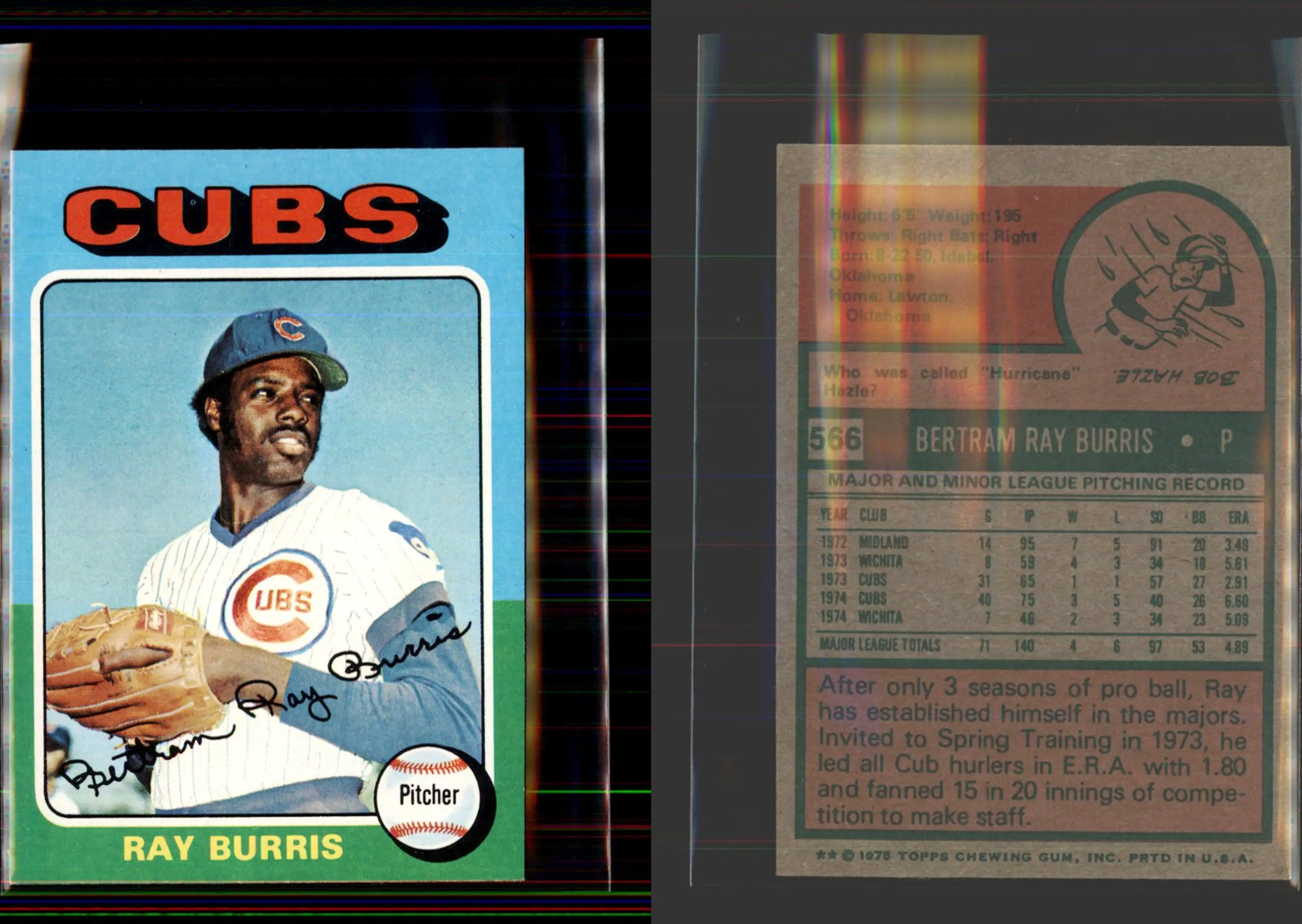Click the totals strikeouts value "97"
This screenshot has height=924, width=1302.
click(1155, 647)
